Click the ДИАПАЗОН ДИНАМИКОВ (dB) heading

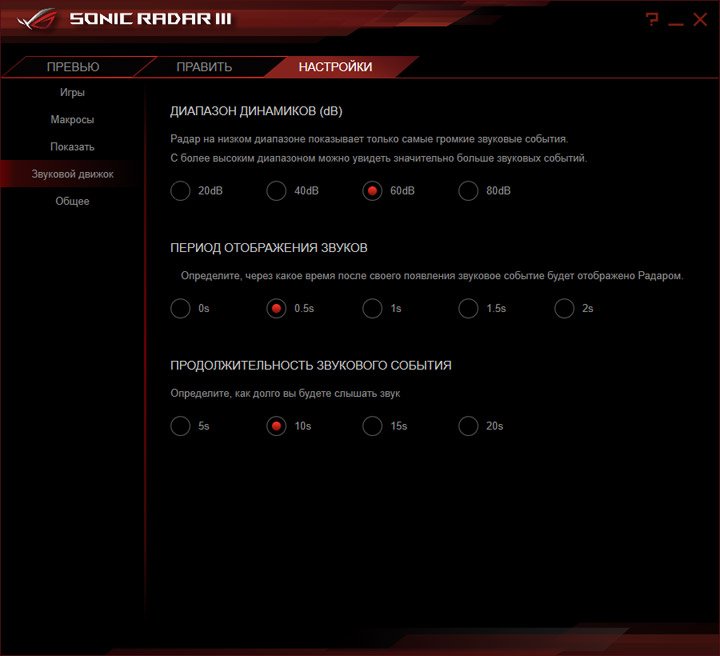click(x=256, y=111)
